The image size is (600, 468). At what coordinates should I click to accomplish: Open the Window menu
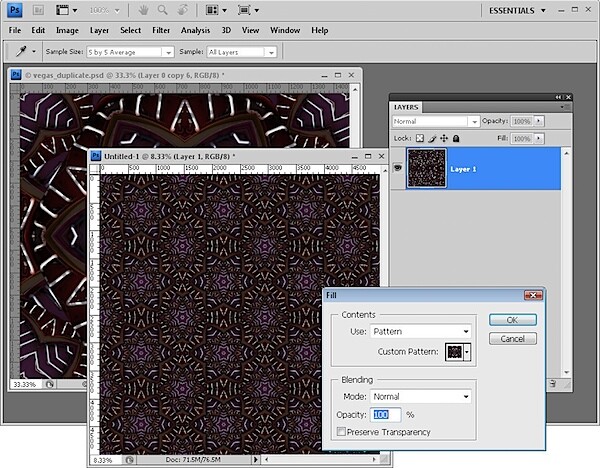285,30
